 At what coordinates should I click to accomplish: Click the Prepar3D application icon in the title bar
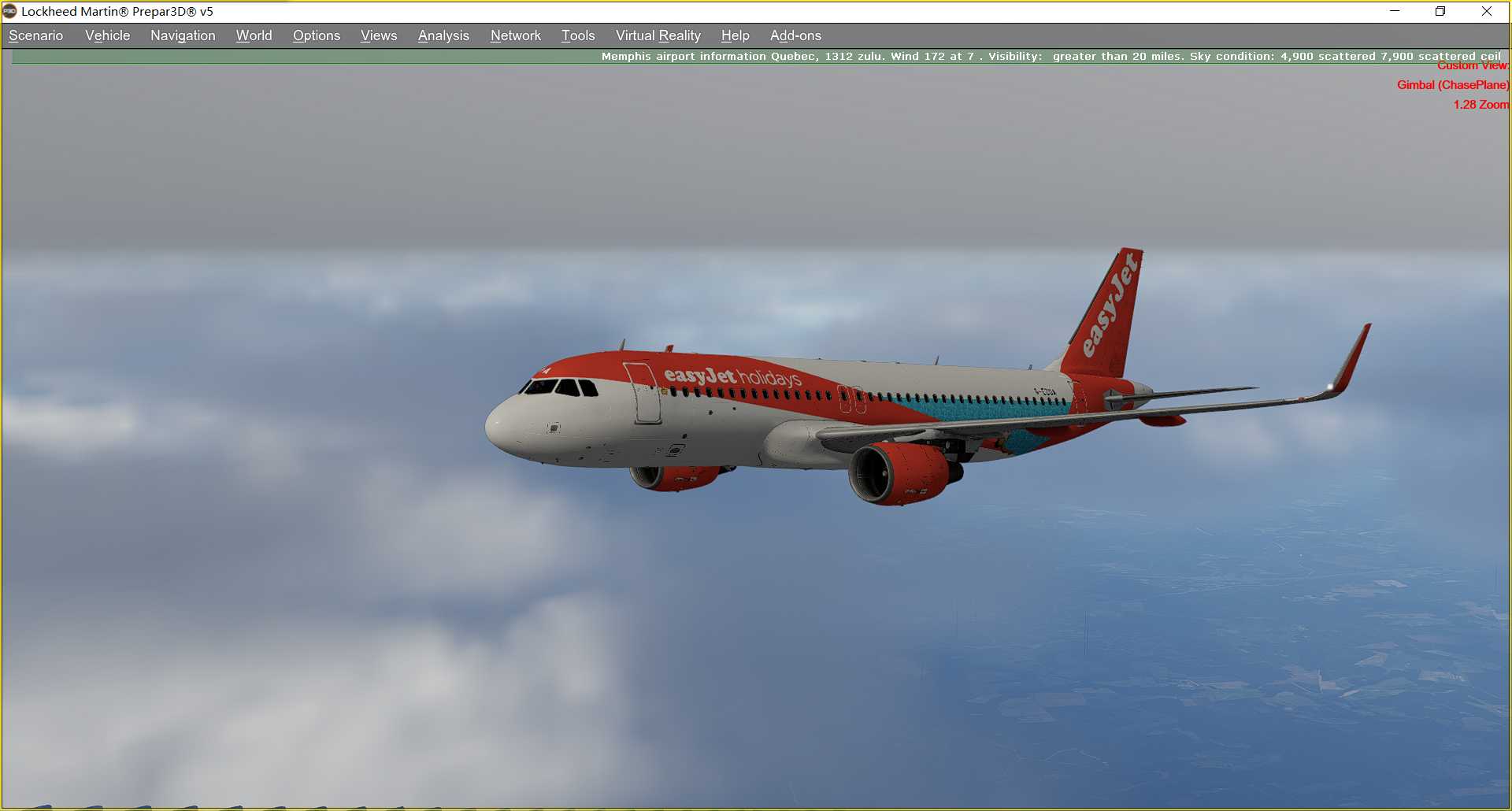9,11
